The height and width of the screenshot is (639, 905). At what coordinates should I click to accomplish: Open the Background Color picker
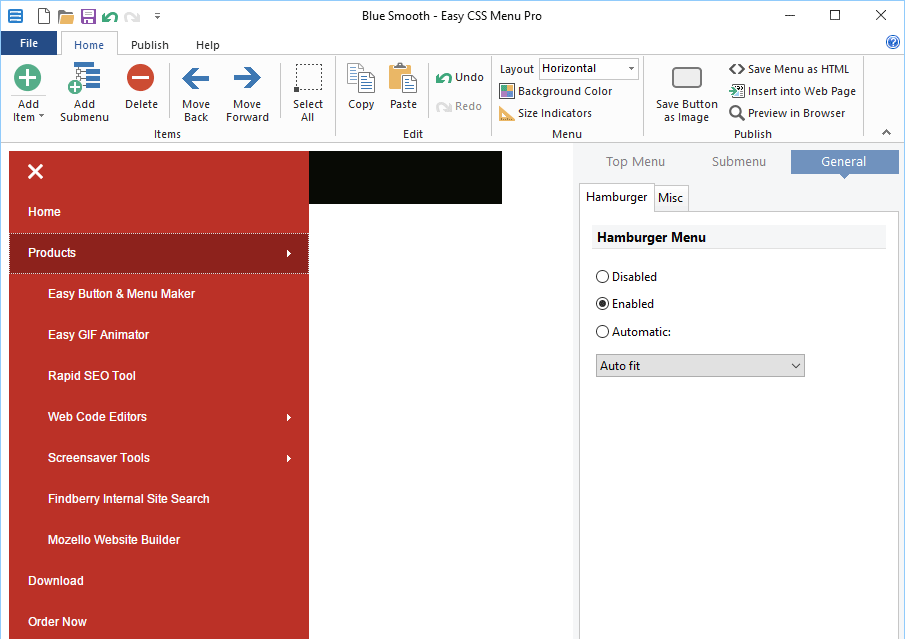pyautogui.click(x=556, y=91)
